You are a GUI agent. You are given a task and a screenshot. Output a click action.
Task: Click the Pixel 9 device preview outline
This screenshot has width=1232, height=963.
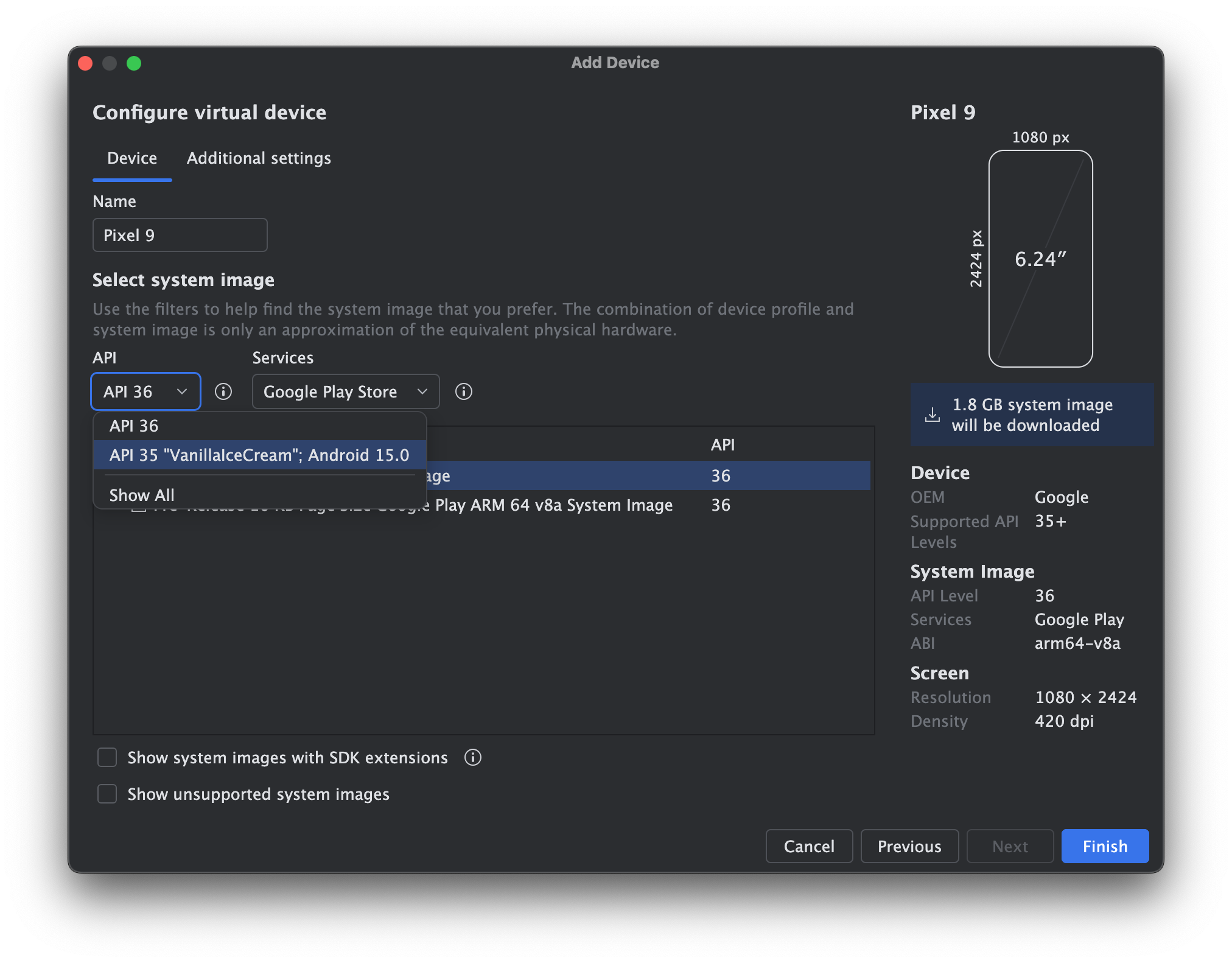click(1040, 259)
